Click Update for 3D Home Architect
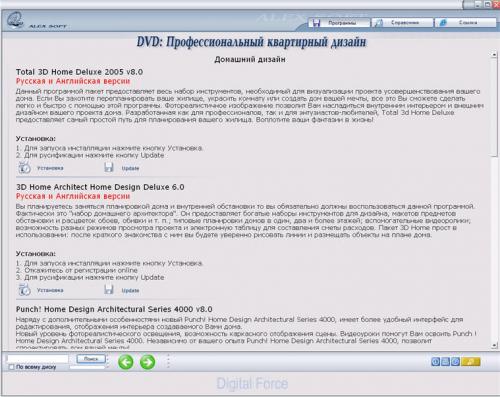This screenshot has width=500, height=397. pyautogui.click(x=122, y=290)
